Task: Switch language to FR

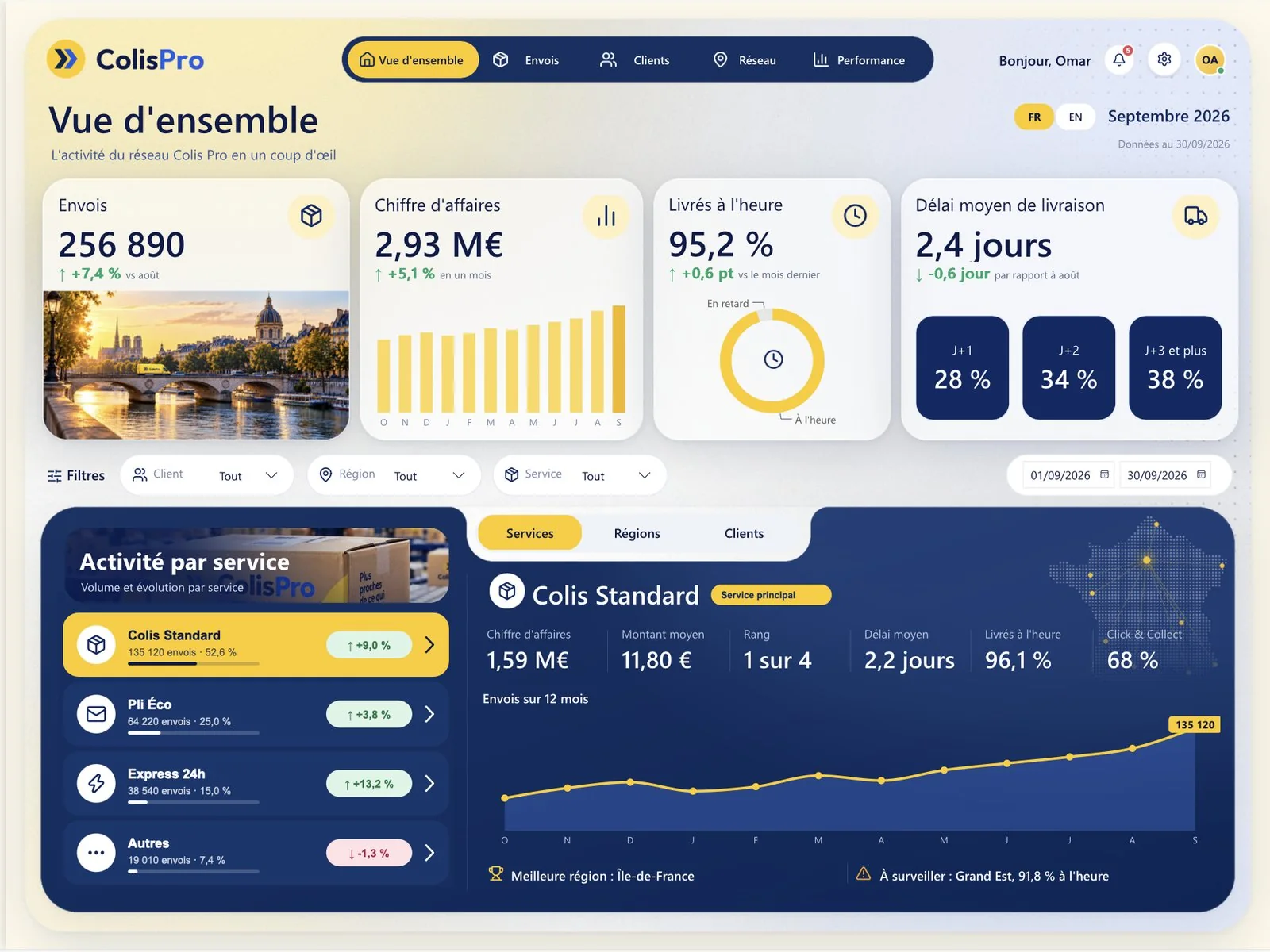Action: [x=1034, y=117]
